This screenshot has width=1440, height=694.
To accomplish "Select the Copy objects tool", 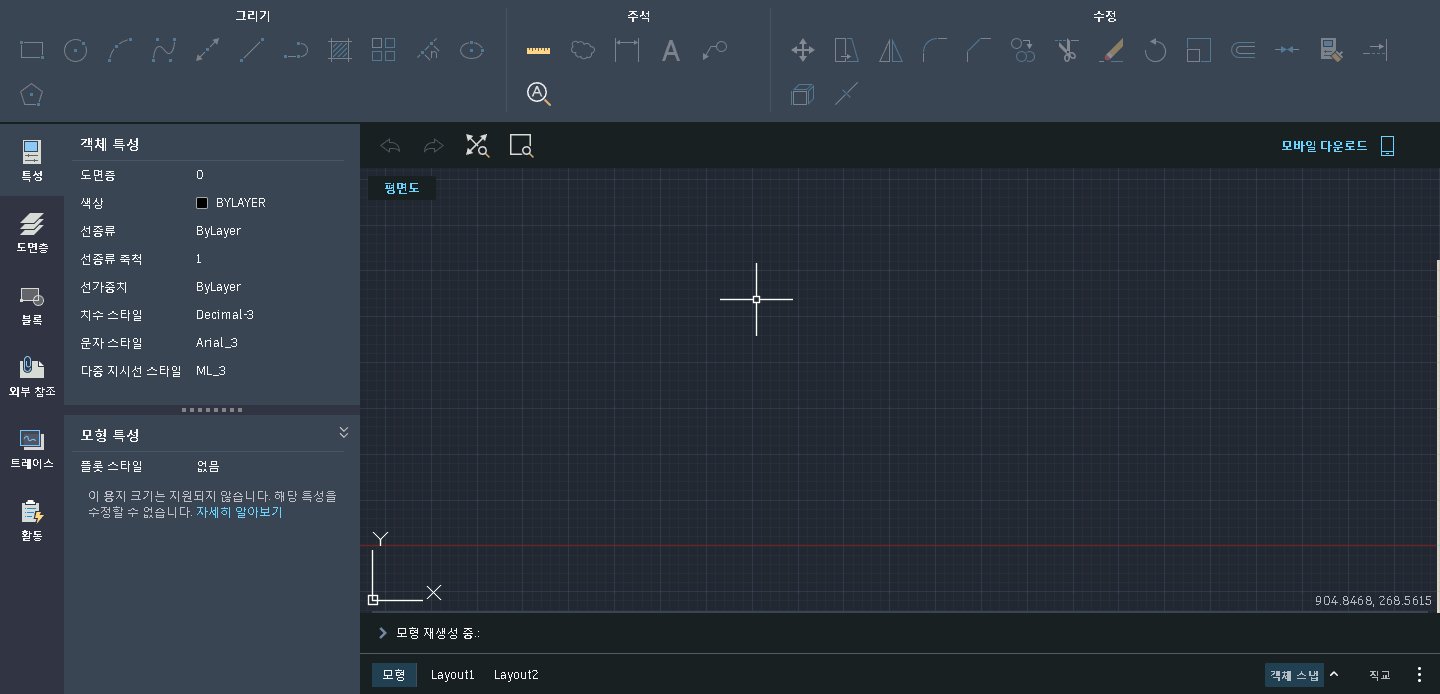I will [1023, 50].
